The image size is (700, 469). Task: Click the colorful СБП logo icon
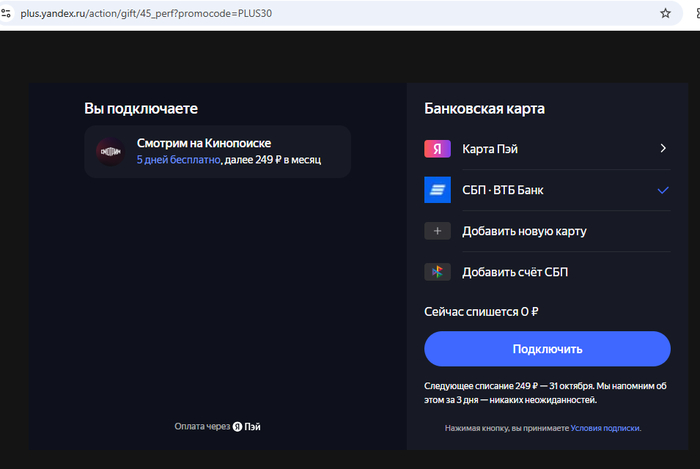(x=437, y=272)
